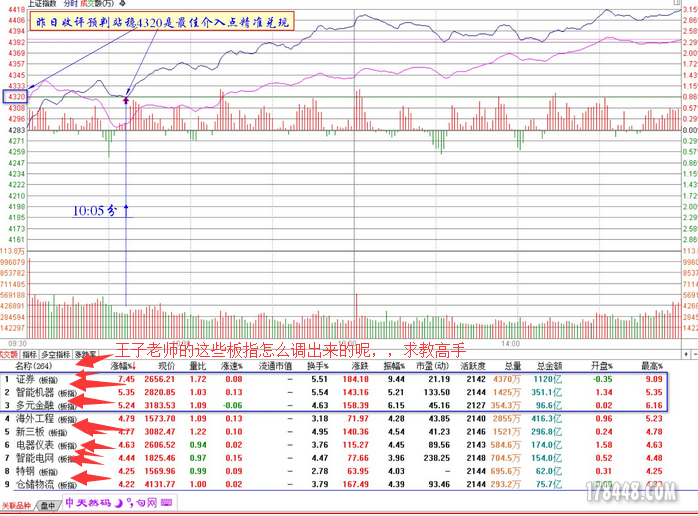
Task: Select the 电器仪表 (板指) row
Action: pos(334,445)
